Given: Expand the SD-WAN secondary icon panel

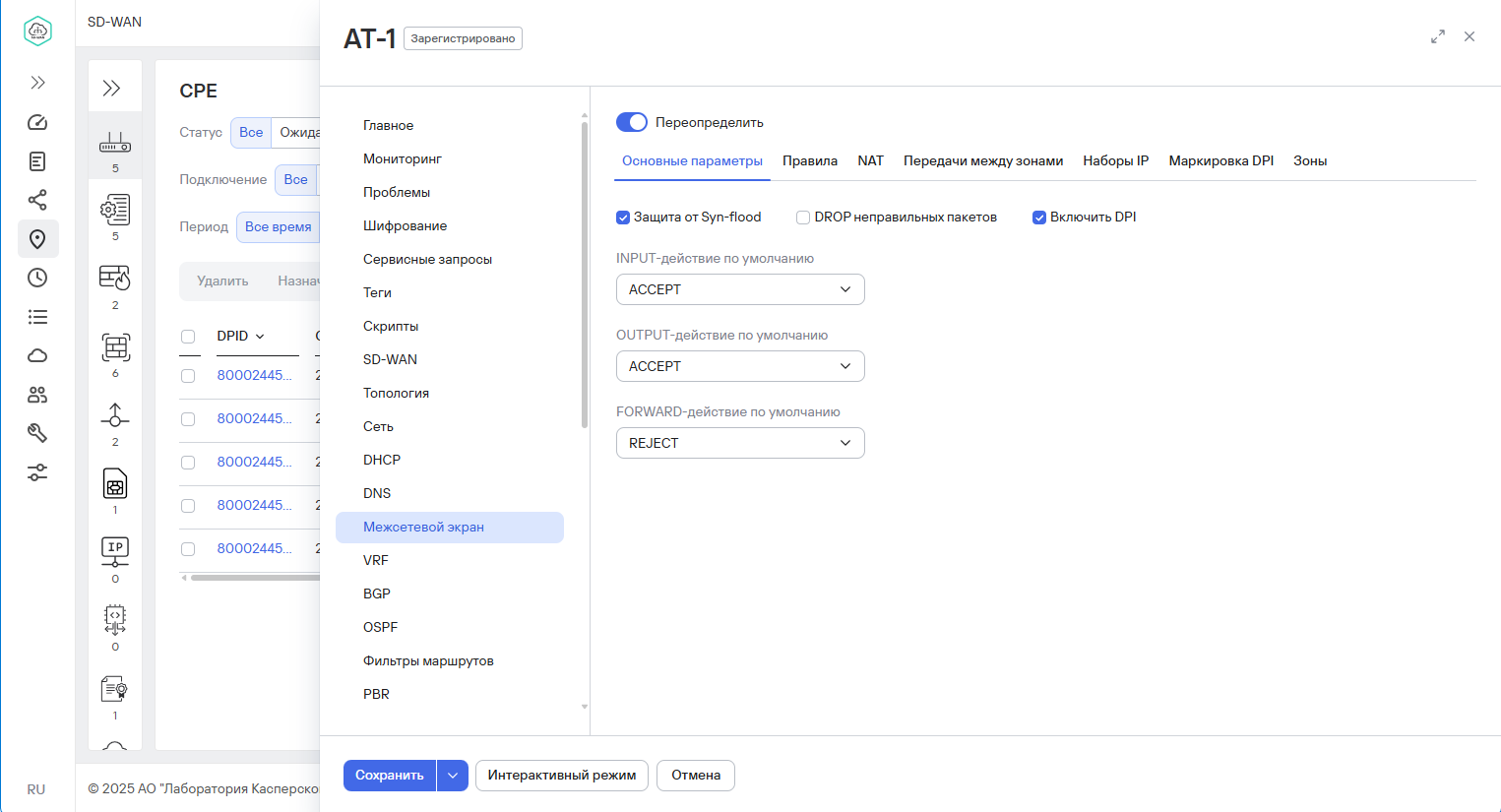Looking at the screenshot, I should (112, 89).
